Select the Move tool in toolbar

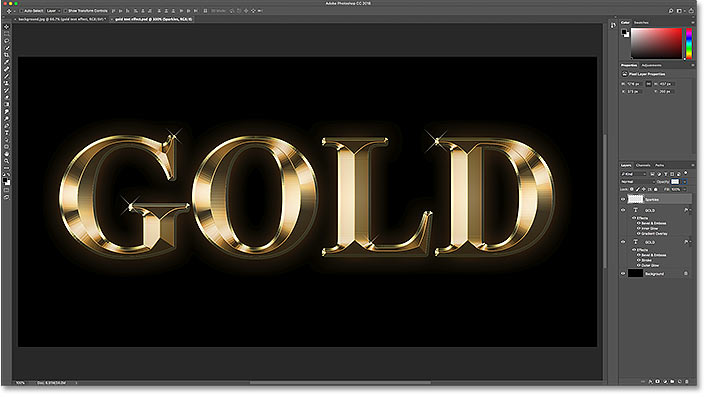tap(6, 27)
